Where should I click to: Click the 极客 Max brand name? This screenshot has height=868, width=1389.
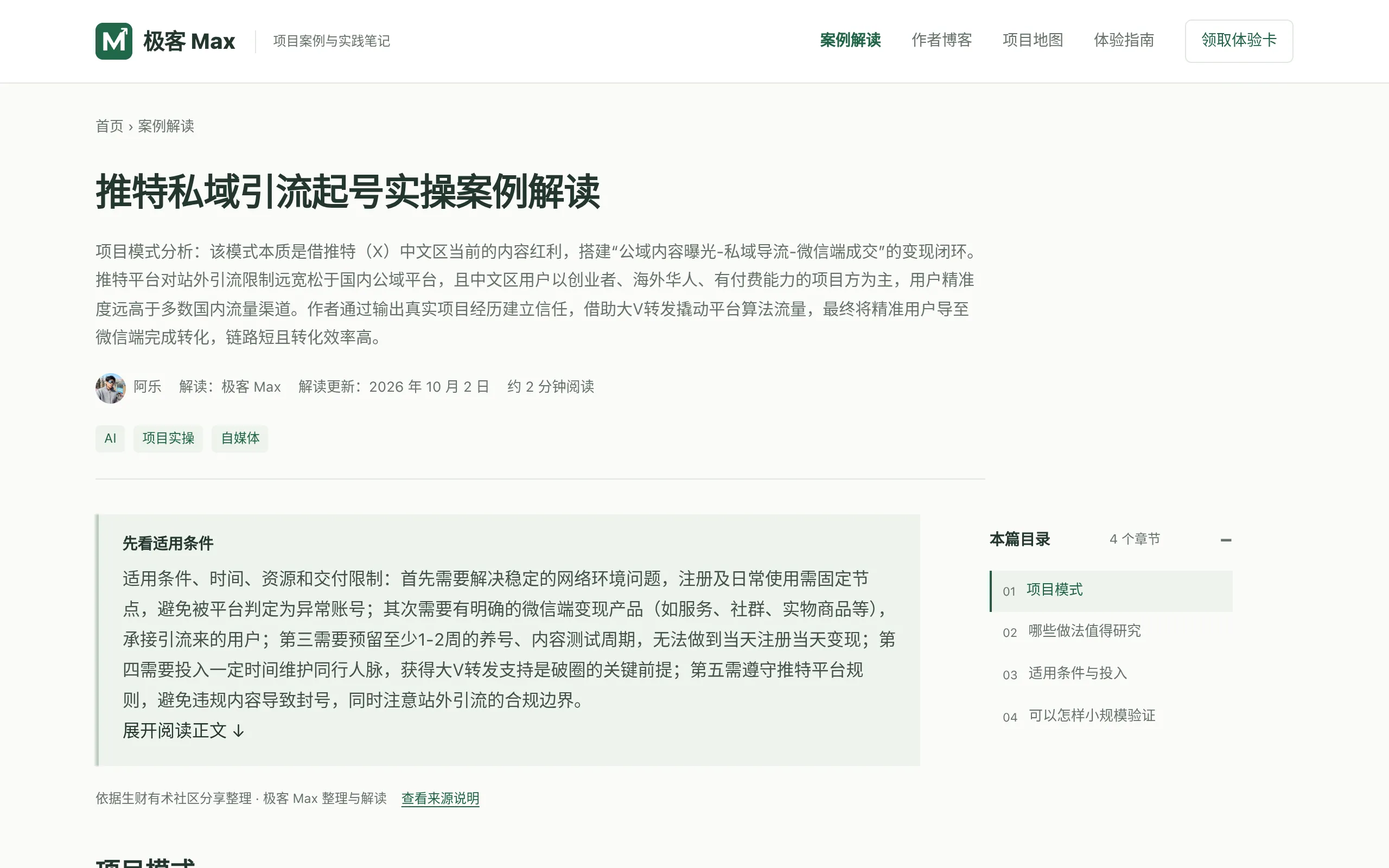[189, 41]
